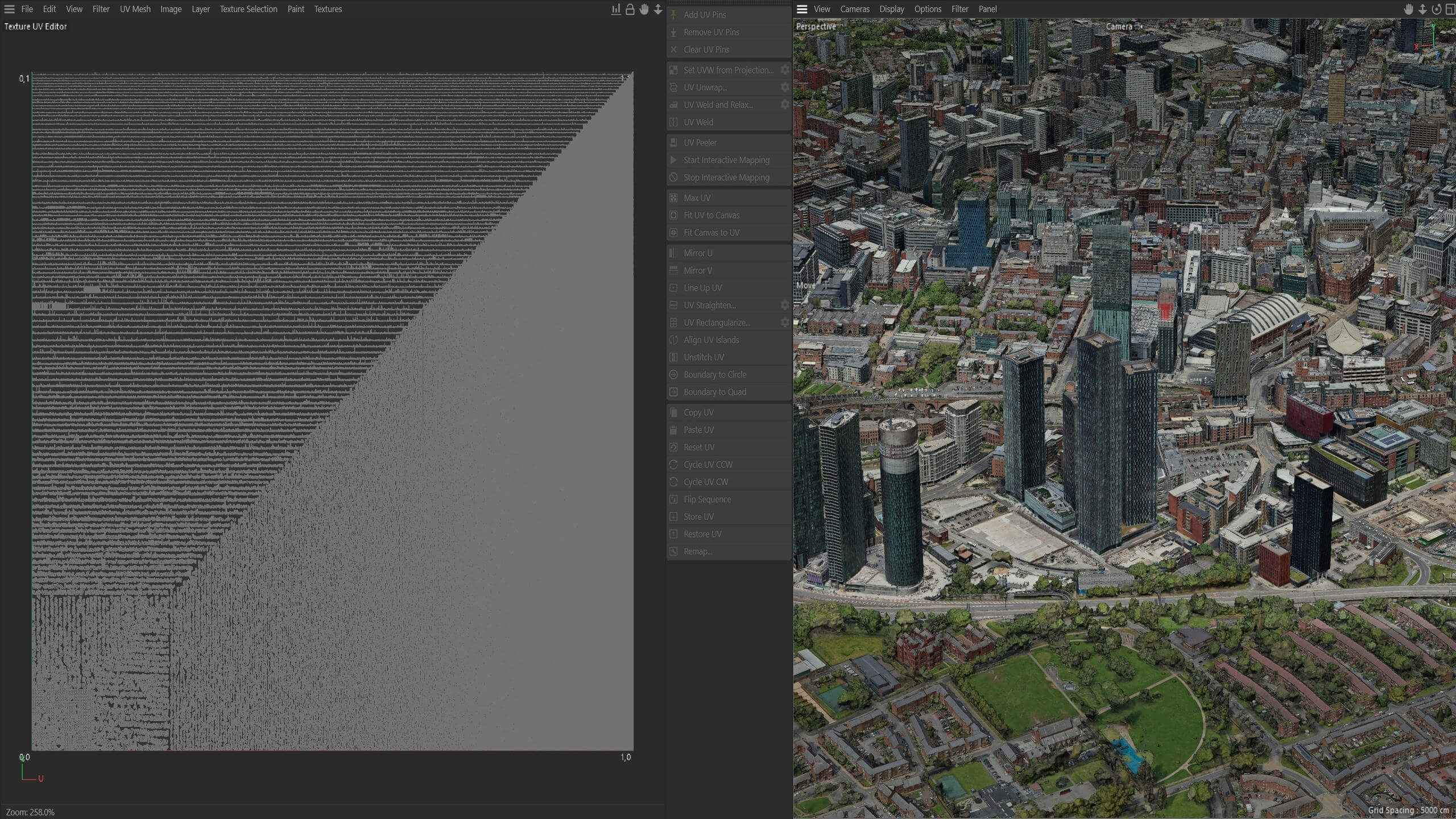Image resolution: width=1456 pixels, height=819 pixels.
Task: Click the Boundary to Circle icon
Action: click(673, 375)
